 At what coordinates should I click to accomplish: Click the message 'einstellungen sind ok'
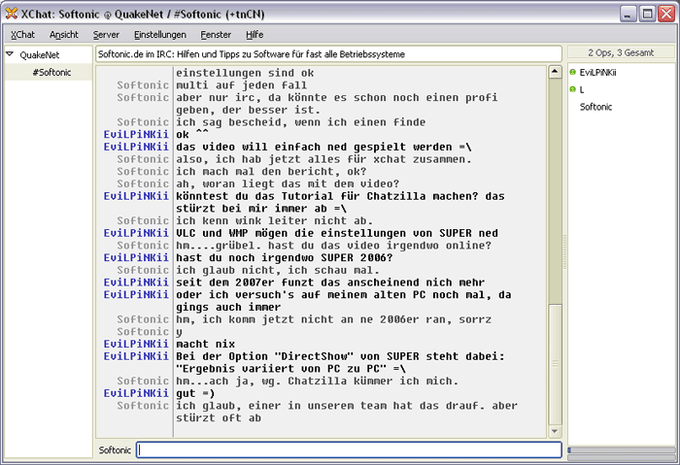[x=245, y=73]
